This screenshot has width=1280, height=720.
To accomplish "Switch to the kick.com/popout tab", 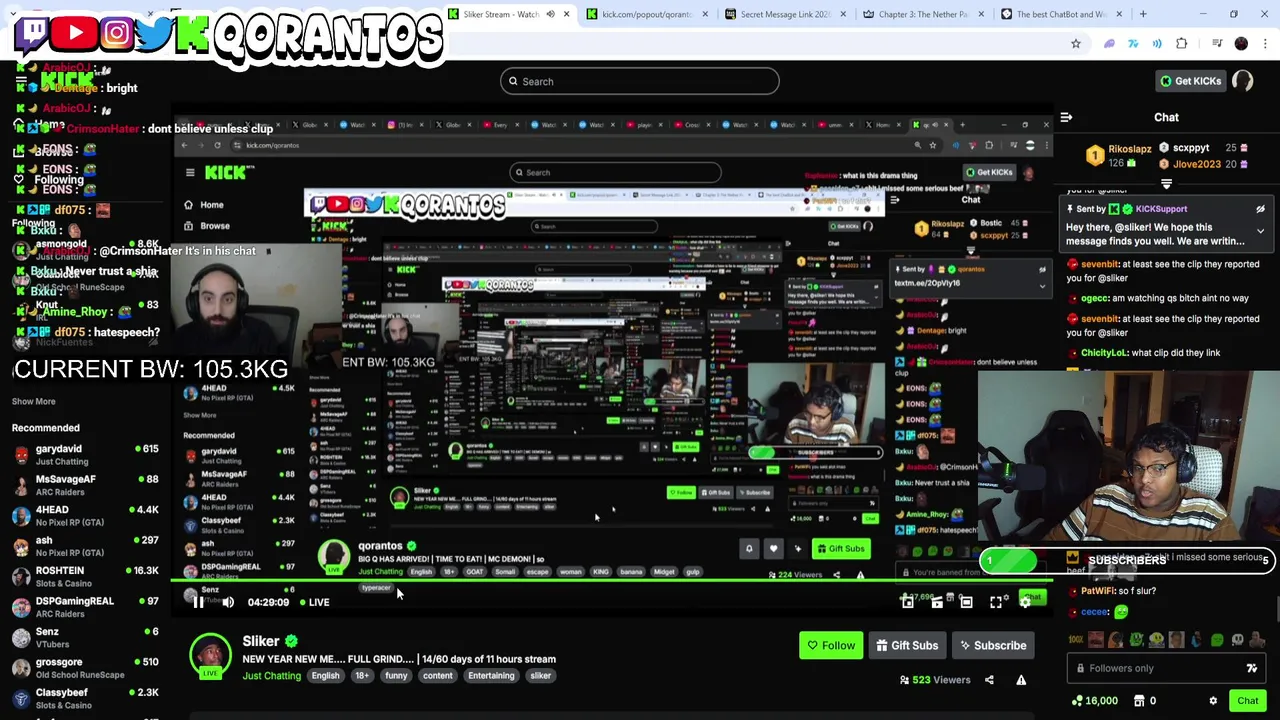I will pyautogui.click(x=644, y=14).
